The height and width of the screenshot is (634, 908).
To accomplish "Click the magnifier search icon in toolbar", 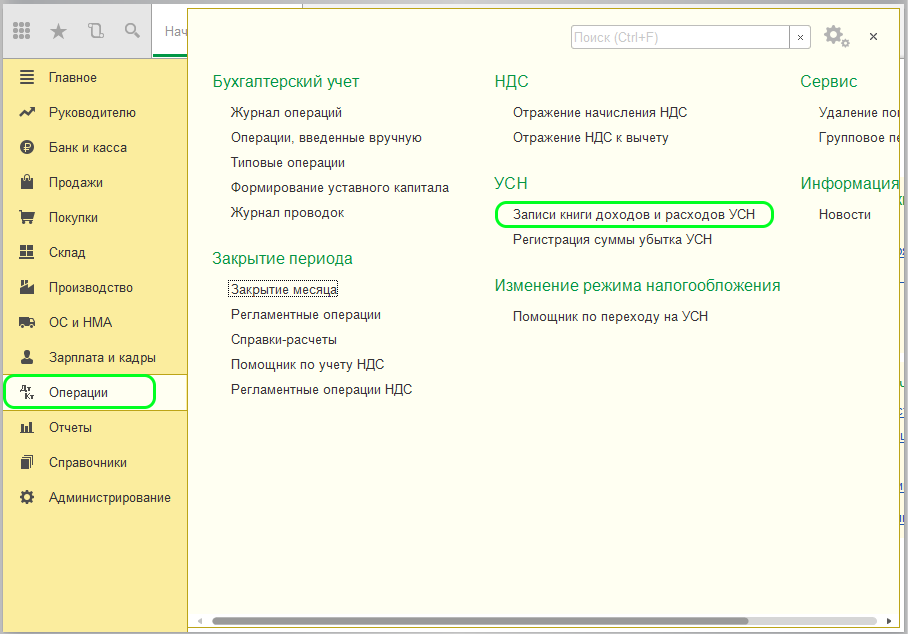I will 132,31.
